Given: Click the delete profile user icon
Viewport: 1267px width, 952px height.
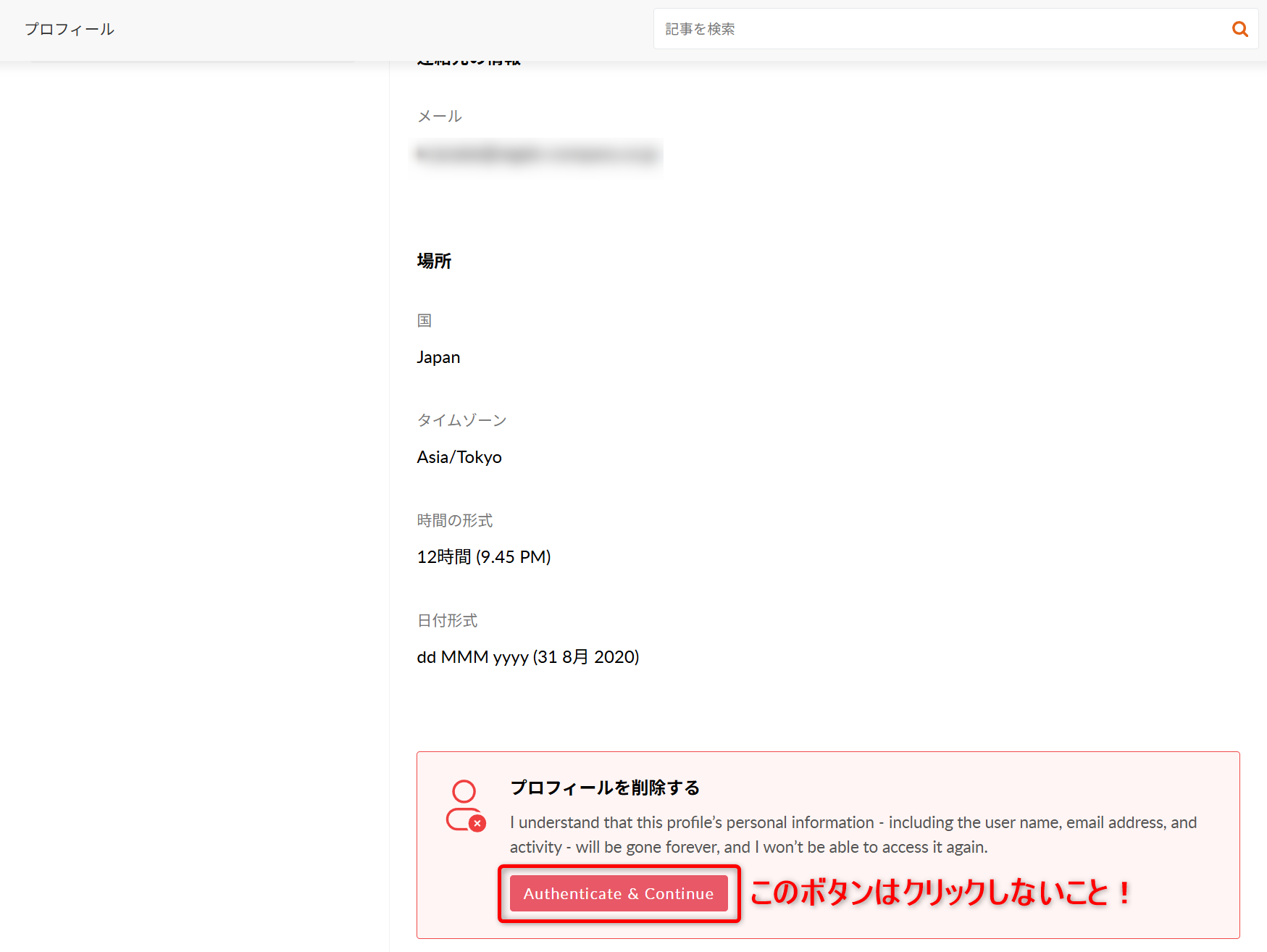Looking at the screenshot, I should (x=465, y=806).
